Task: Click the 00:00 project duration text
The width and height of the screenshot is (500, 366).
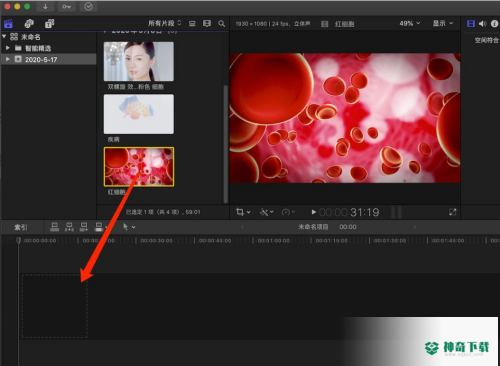Action: [x=348, y=227]
